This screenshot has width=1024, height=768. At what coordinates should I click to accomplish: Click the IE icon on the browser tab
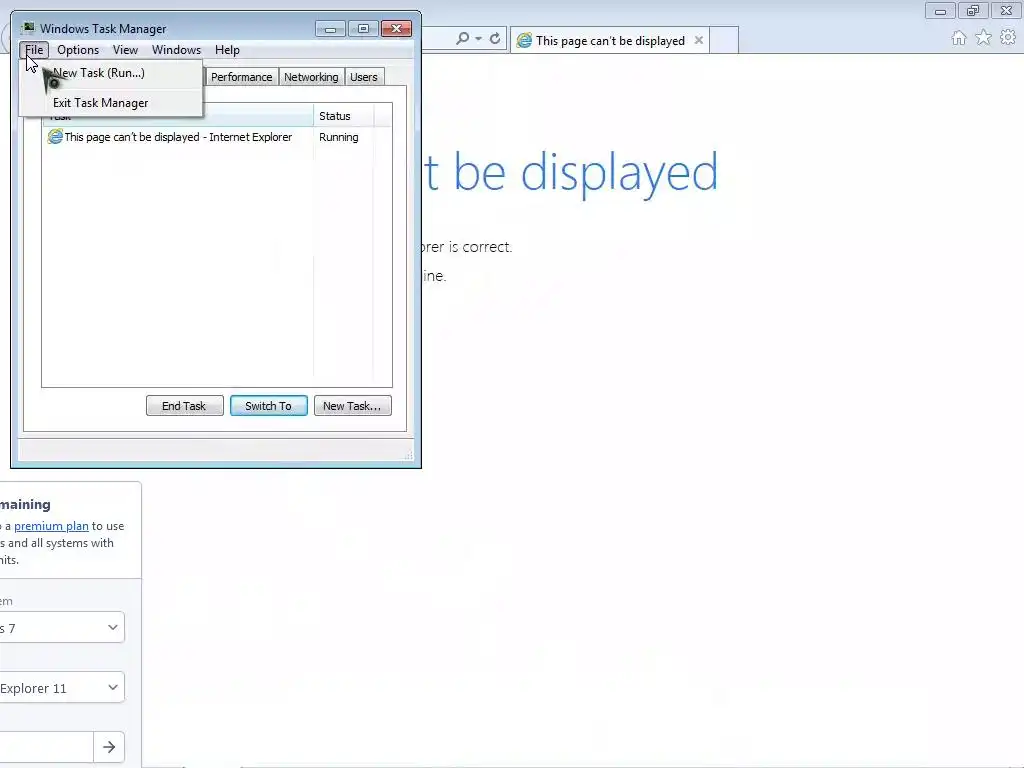[x=524, y=40]
